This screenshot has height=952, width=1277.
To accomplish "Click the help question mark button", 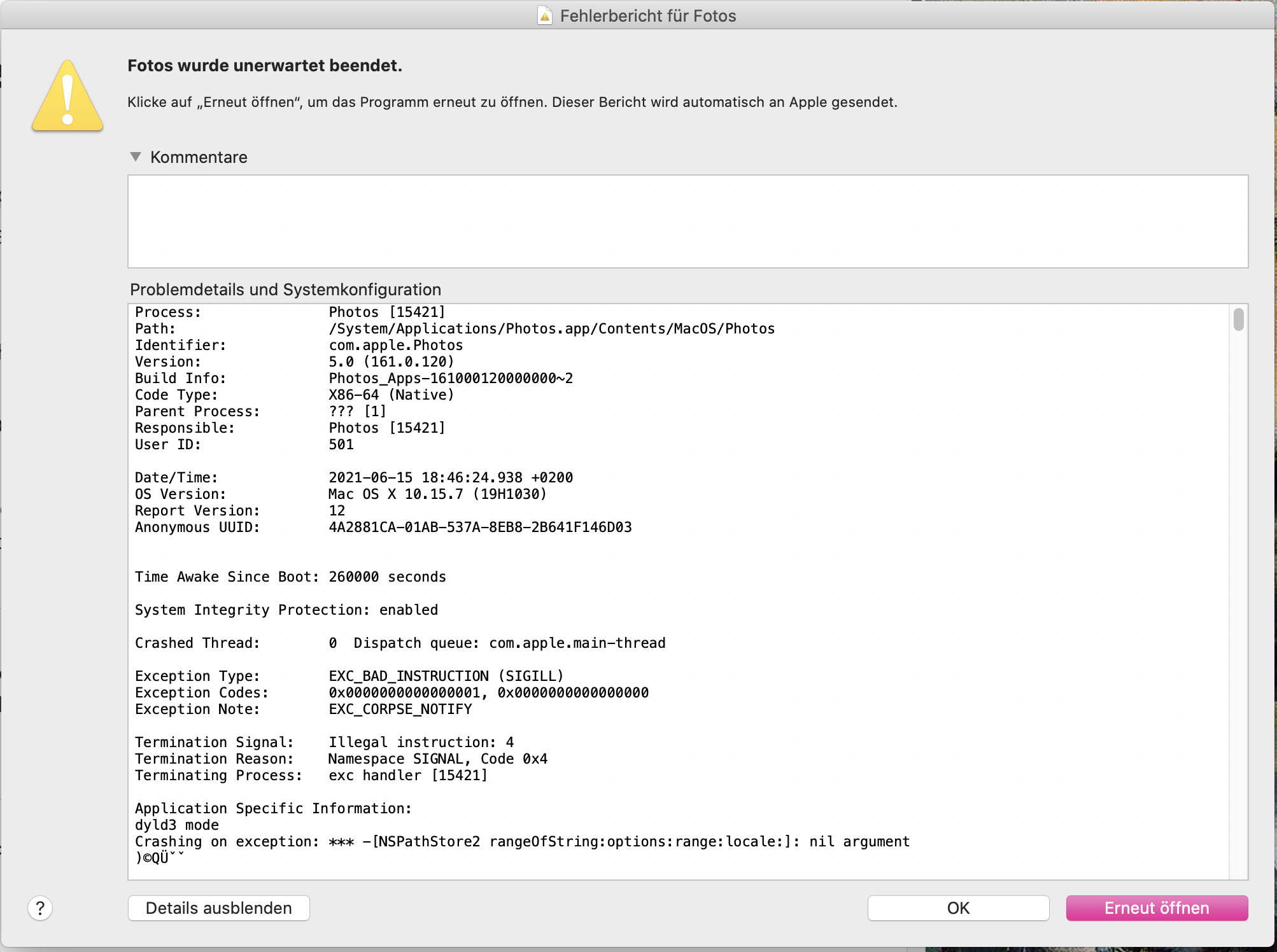I will coord(40,908).
